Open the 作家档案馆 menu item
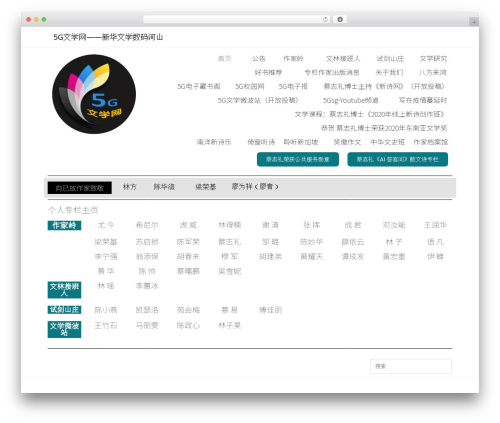 [x=430, y=142]
